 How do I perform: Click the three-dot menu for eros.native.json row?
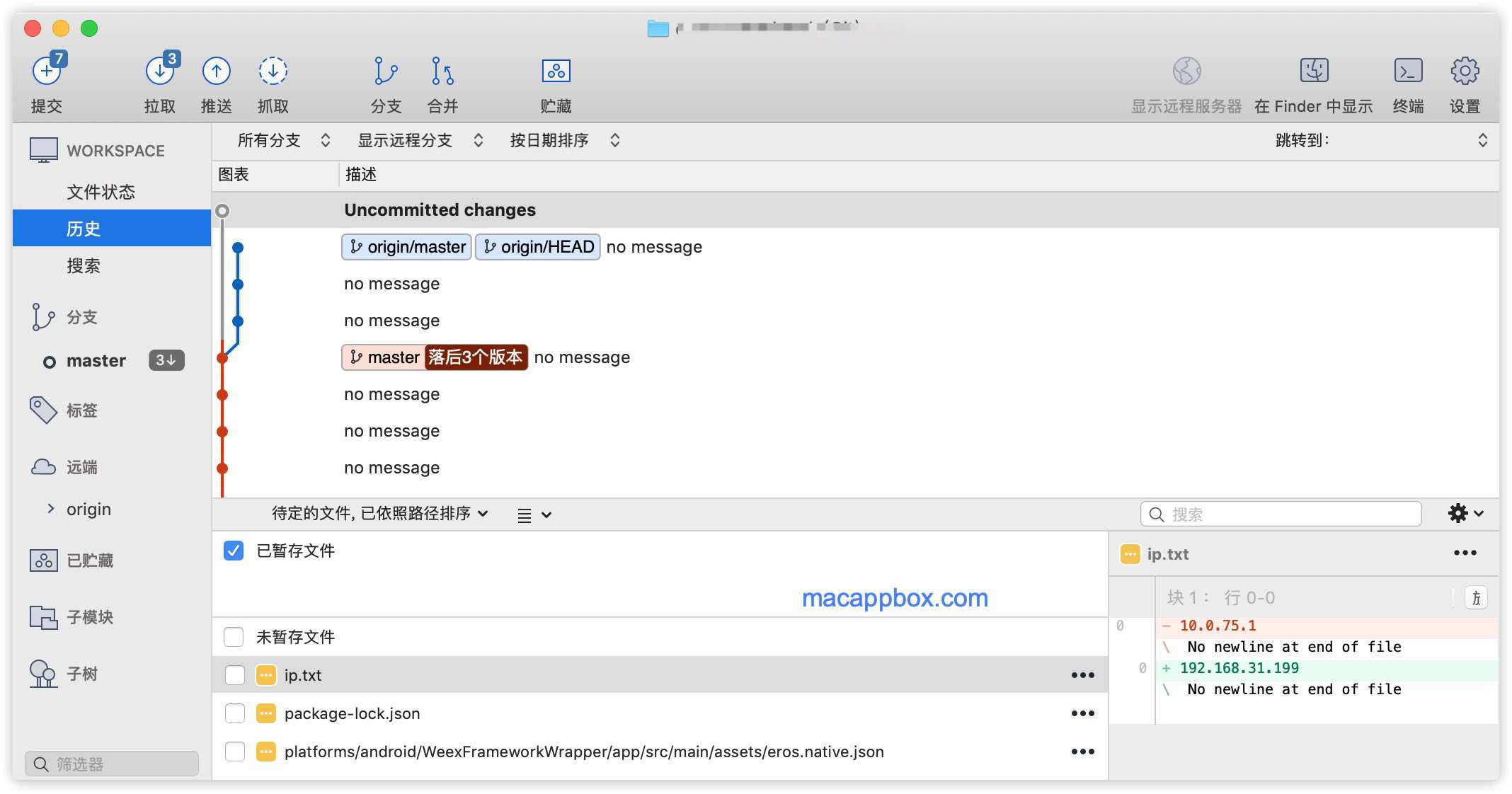[x=1082, y=752]
